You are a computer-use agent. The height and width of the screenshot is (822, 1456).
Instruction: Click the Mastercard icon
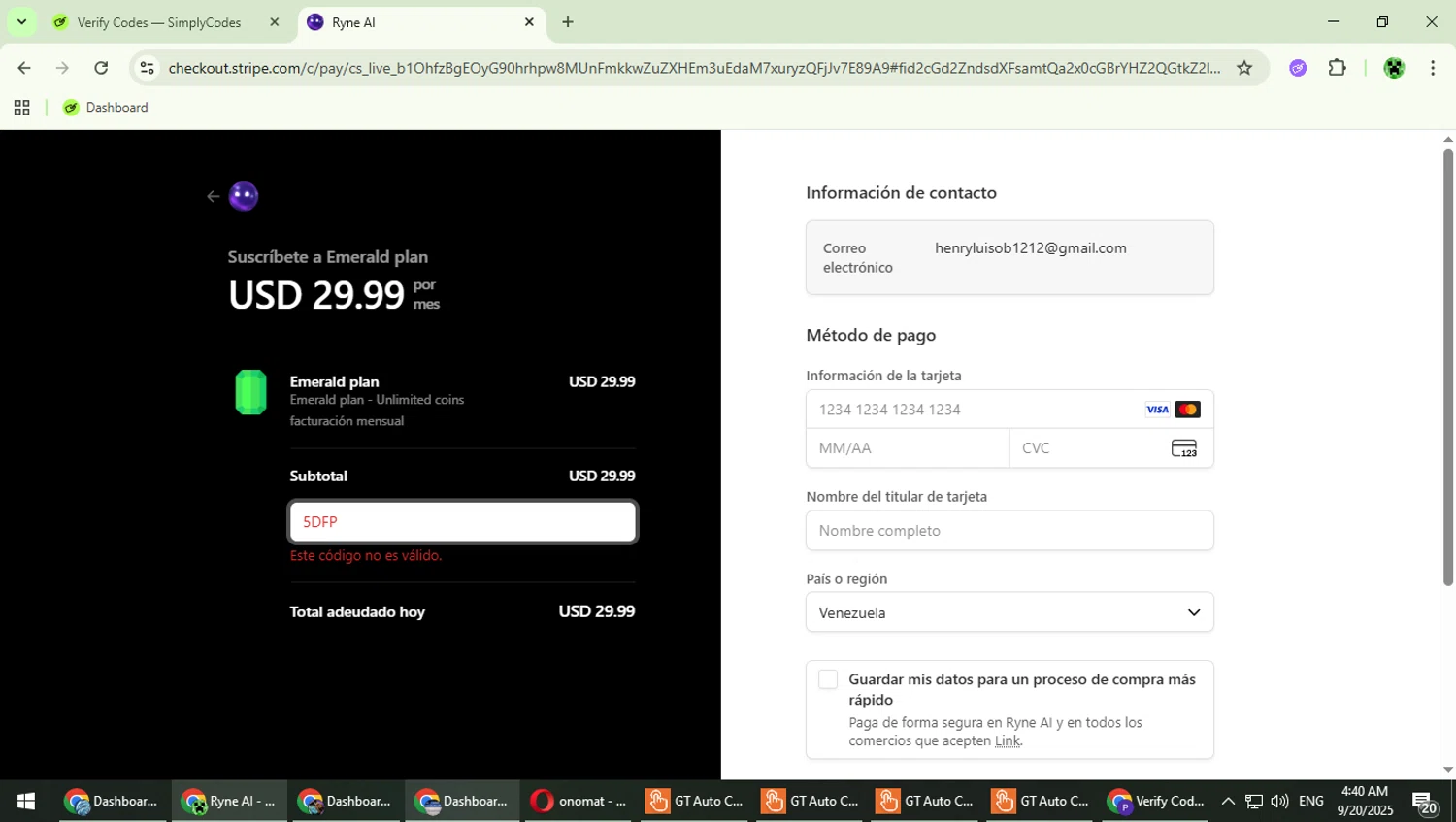[1187, 410]
